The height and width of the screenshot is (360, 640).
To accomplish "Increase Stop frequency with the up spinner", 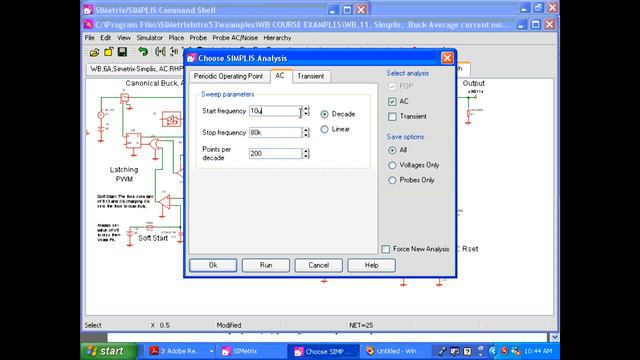I will pos(306,130).
